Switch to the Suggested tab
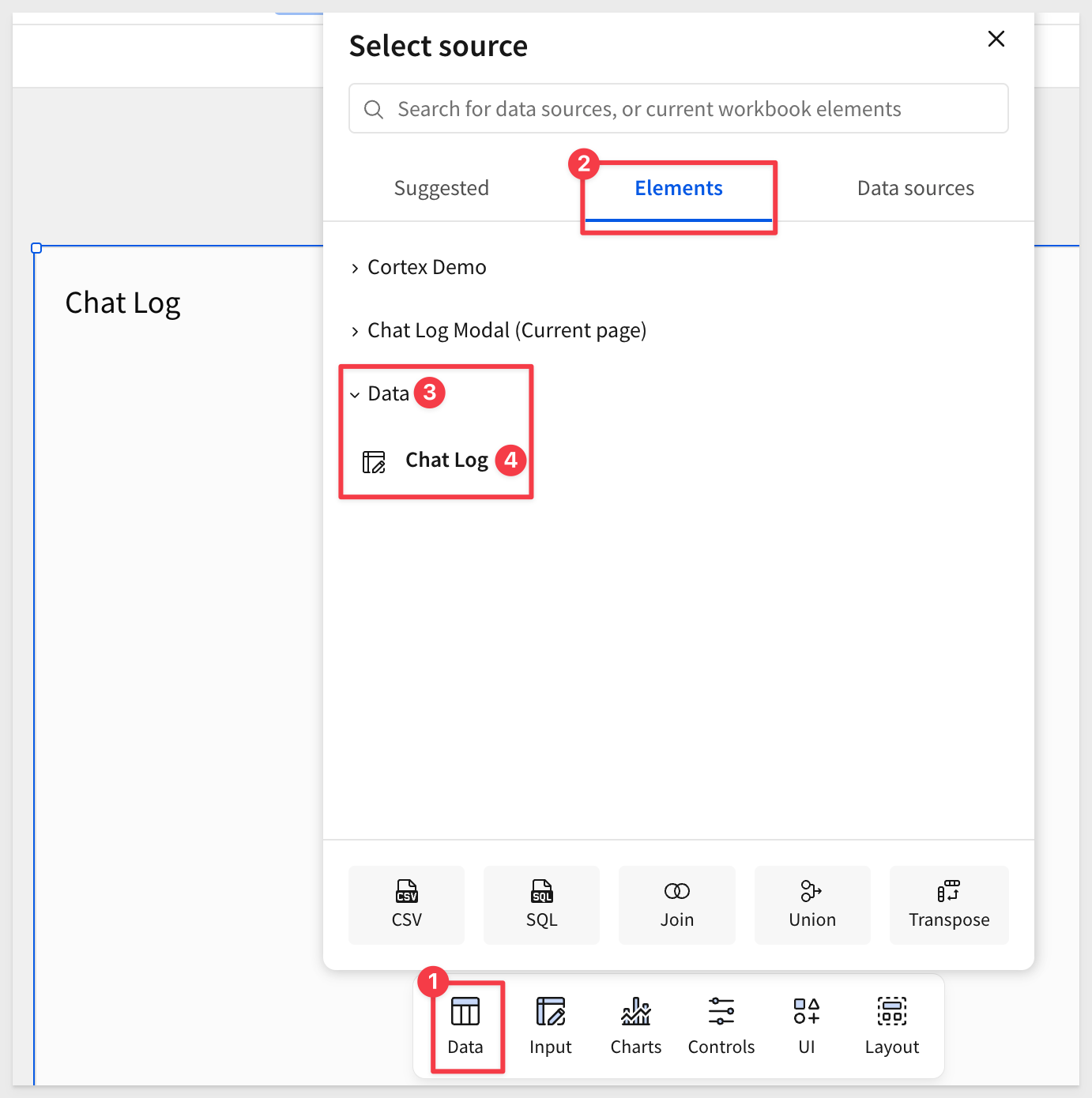 [x=441, y=189]
